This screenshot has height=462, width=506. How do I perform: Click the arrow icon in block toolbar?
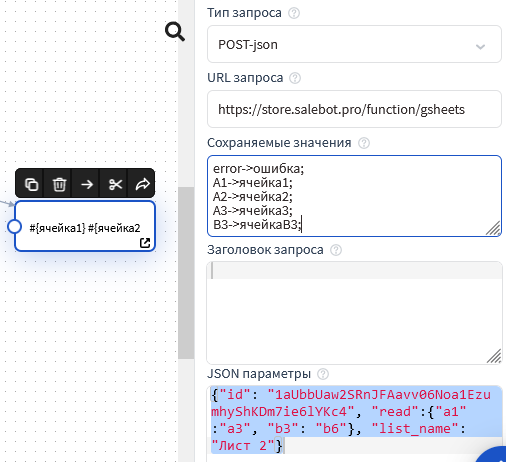point(87,184)
